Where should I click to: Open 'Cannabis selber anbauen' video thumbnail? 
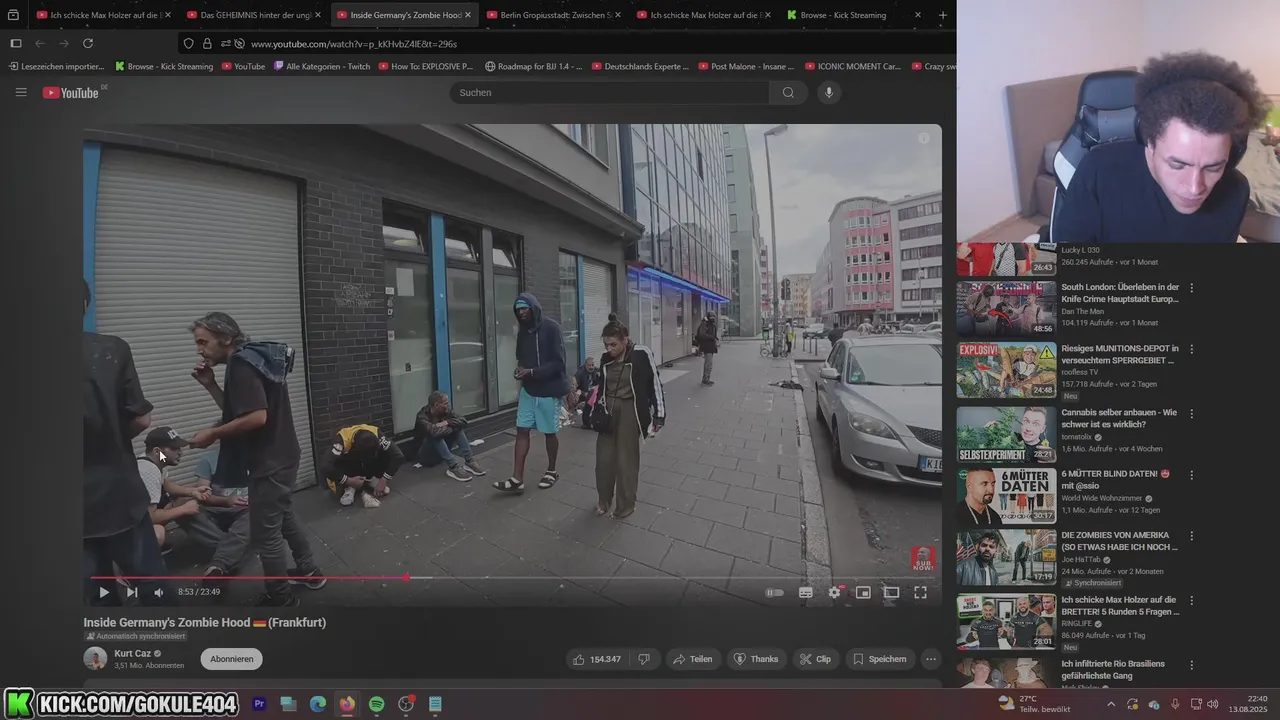(1006, 433)
